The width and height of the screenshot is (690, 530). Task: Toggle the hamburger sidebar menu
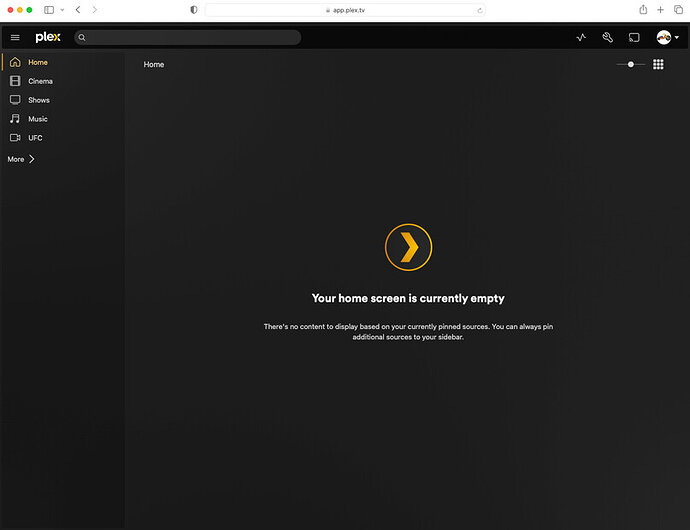pyautogui.click(x=15, y=37)
